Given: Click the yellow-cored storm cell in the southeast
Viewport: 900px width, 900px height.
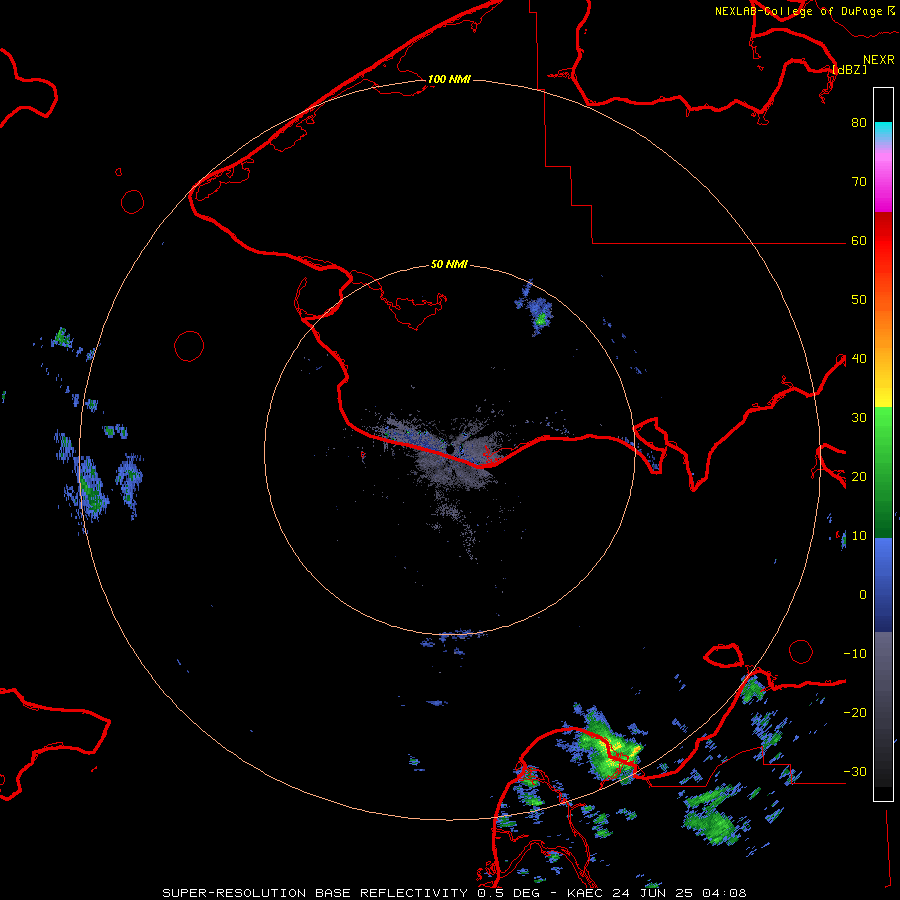Looking at the screenshot, I should coord(610,745).
